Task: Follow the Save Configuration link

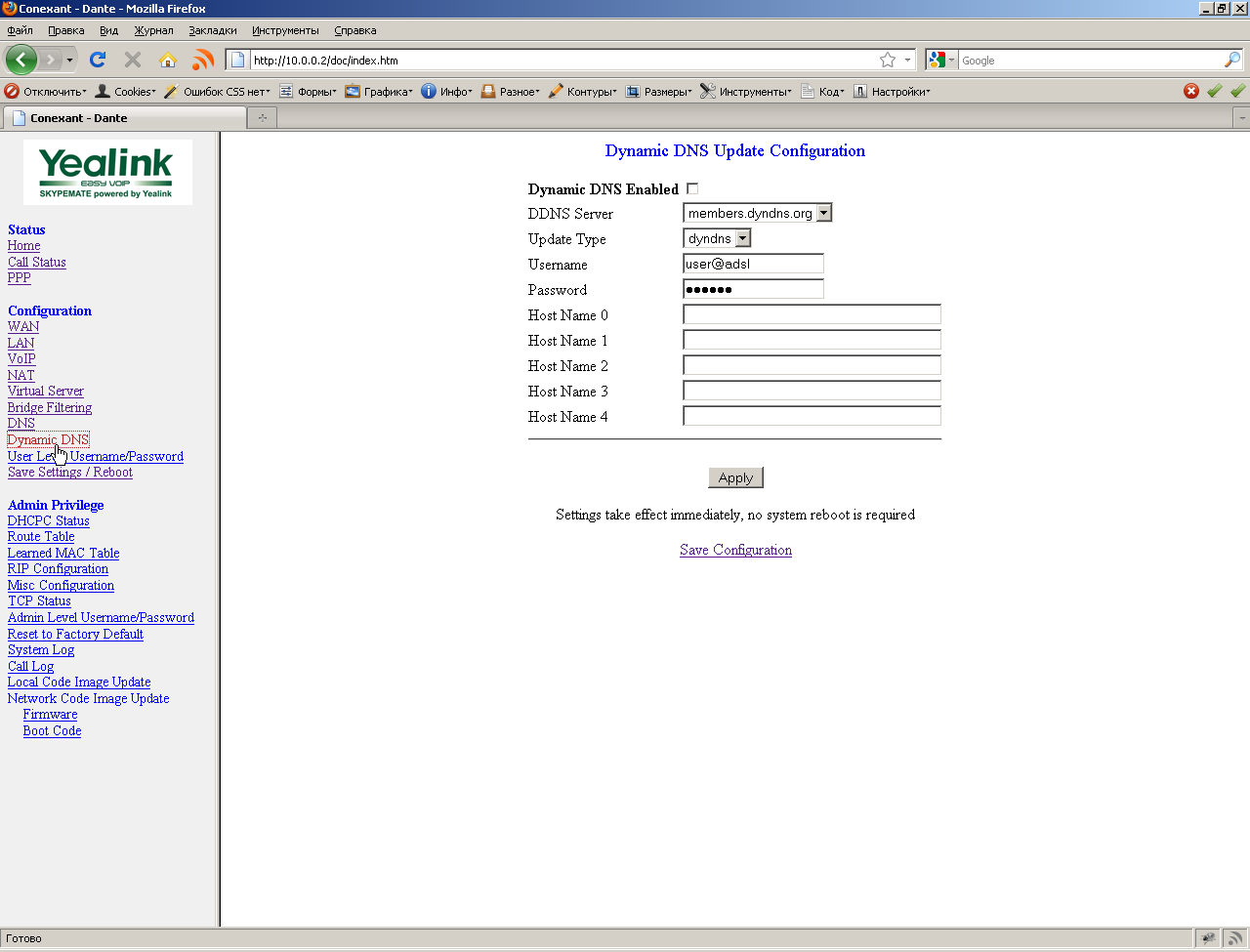Action: (x=735, y=550)
